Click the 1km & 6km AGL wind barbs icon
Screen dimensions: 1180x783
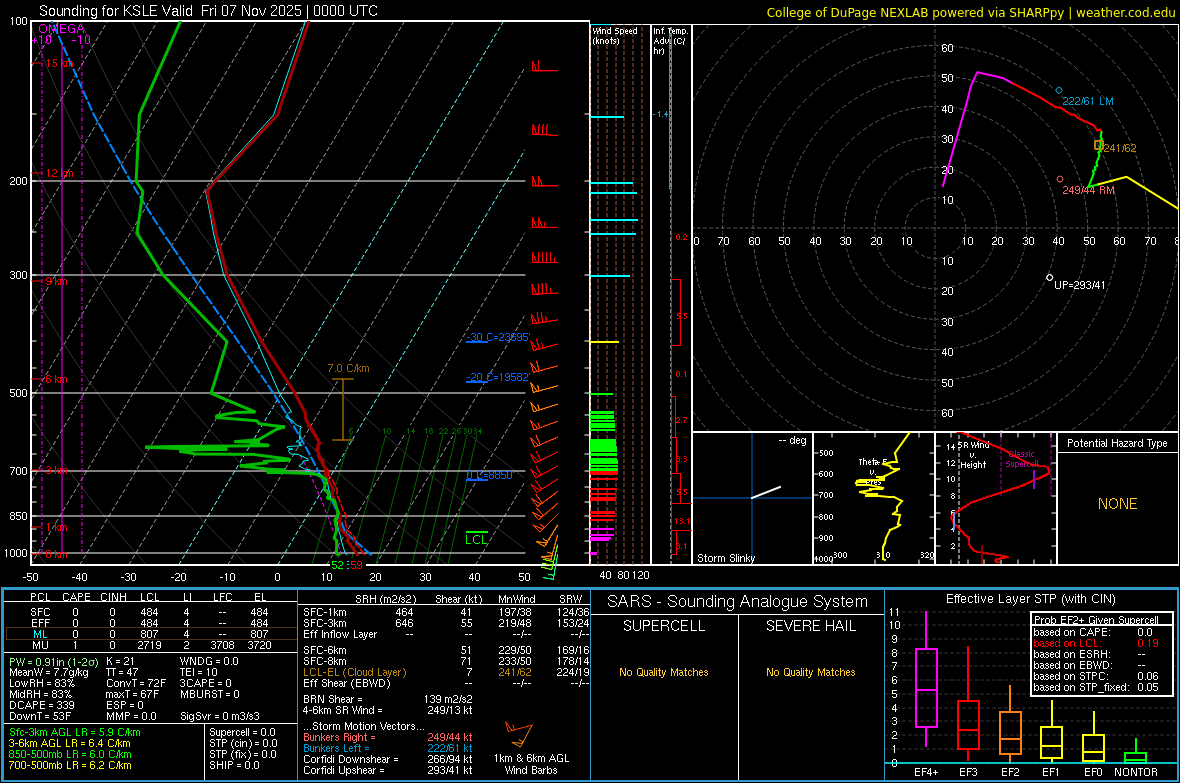(519, 734)
